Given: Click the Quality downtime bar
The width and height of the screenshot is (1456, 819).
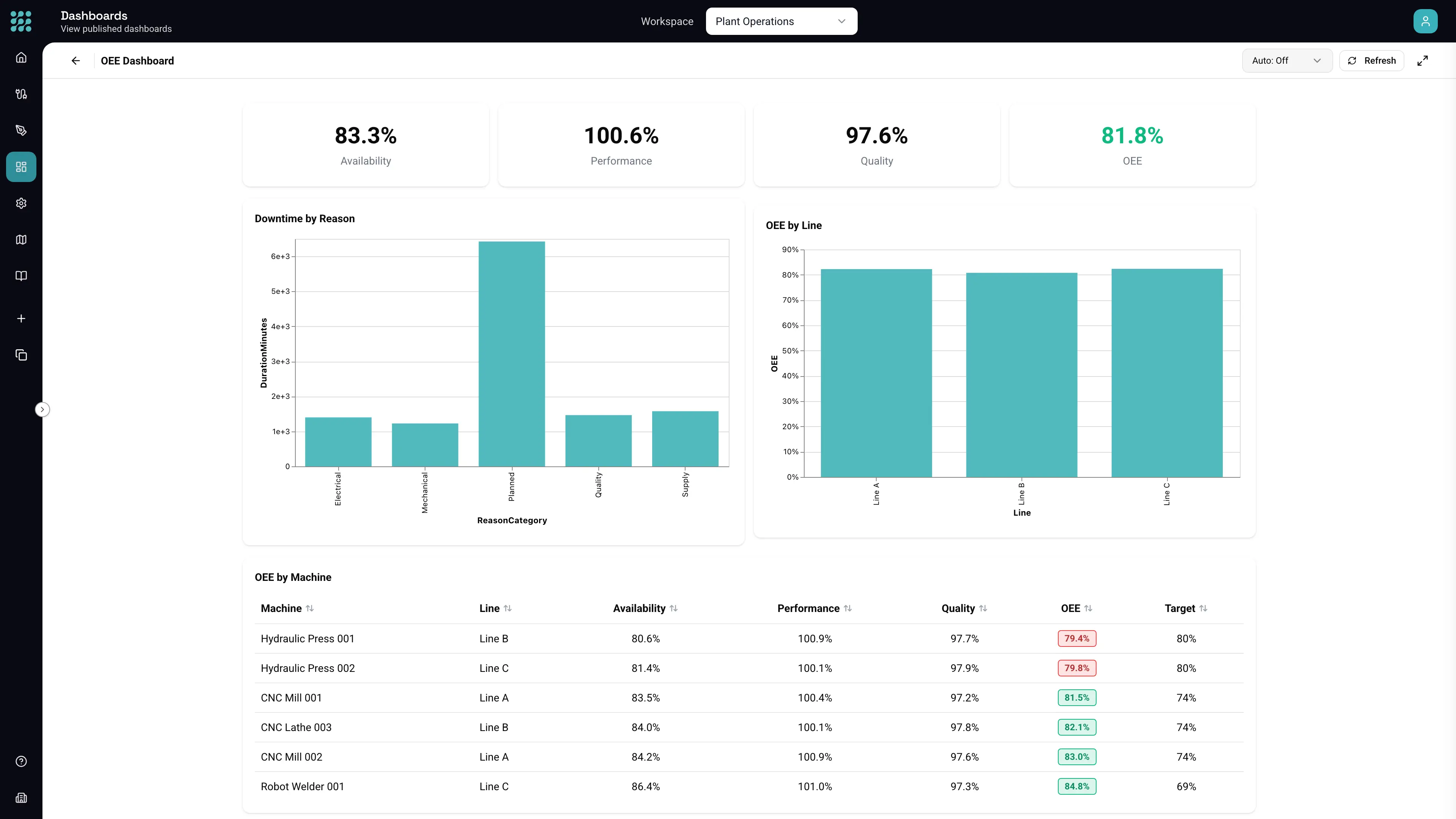Looking at the screenshot, I should pyautogui.click(x=599, y=441).
